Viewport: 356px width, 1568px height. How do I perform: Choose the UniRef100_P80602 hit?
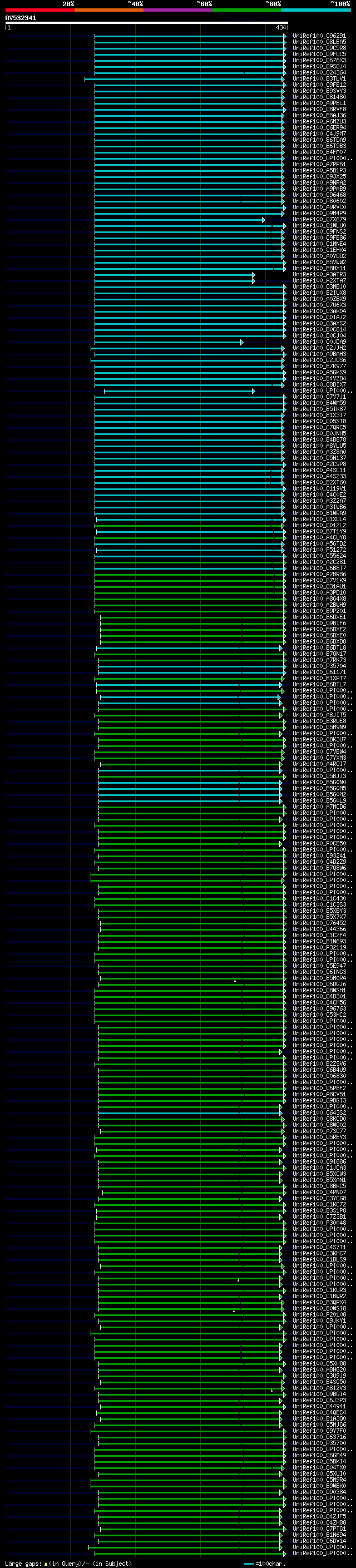319,201
